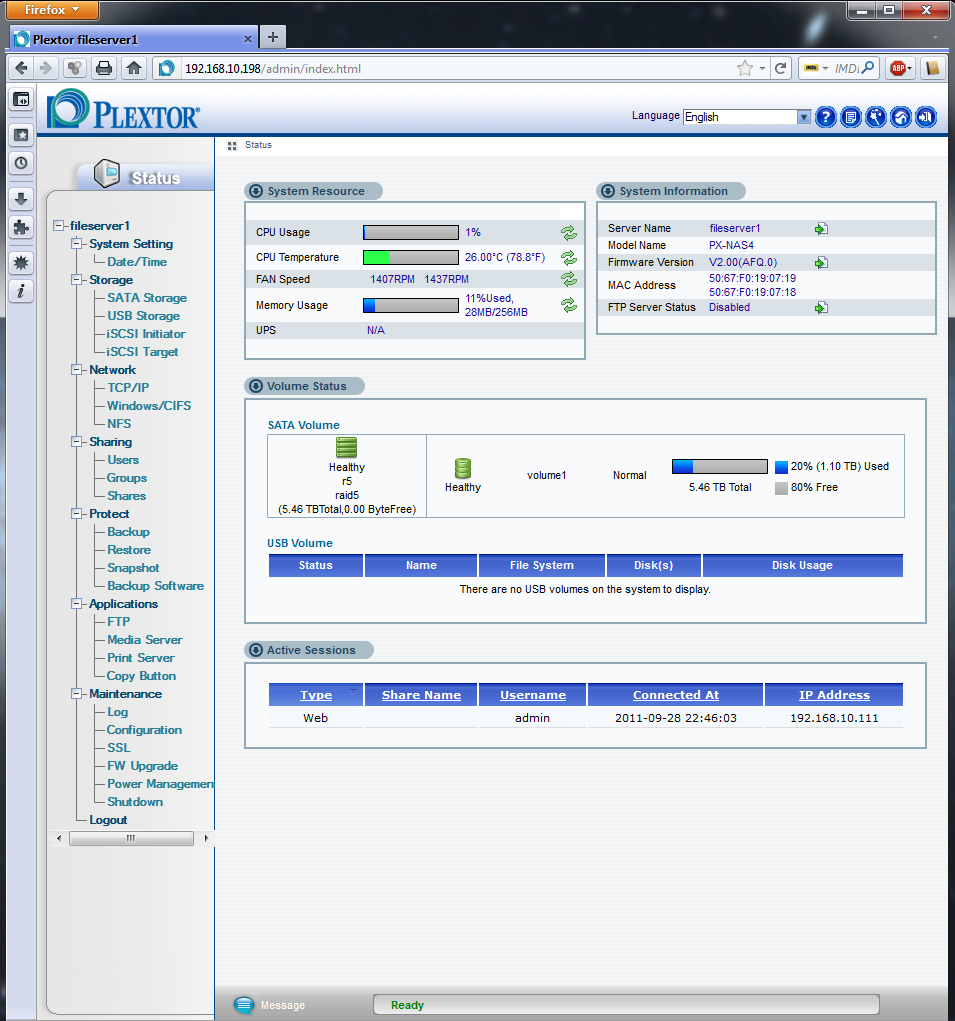This screenshot has height=1021, width=955.
Task: Click the go icon beside Firmware Version
Action: point(822,262)
